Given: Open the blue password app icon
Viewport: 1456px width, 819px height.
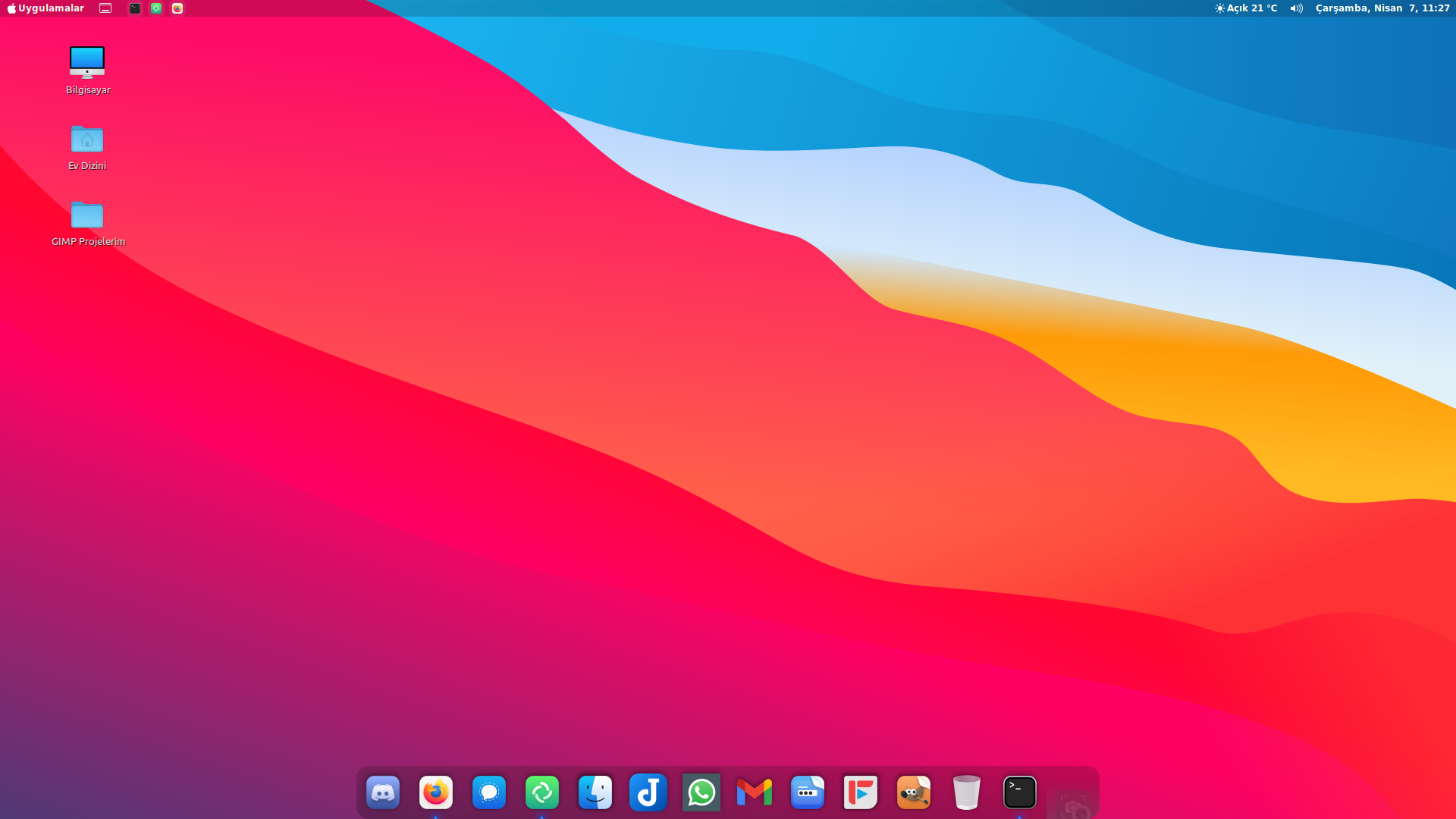Looking at the screenshot, I should [808, 792].
